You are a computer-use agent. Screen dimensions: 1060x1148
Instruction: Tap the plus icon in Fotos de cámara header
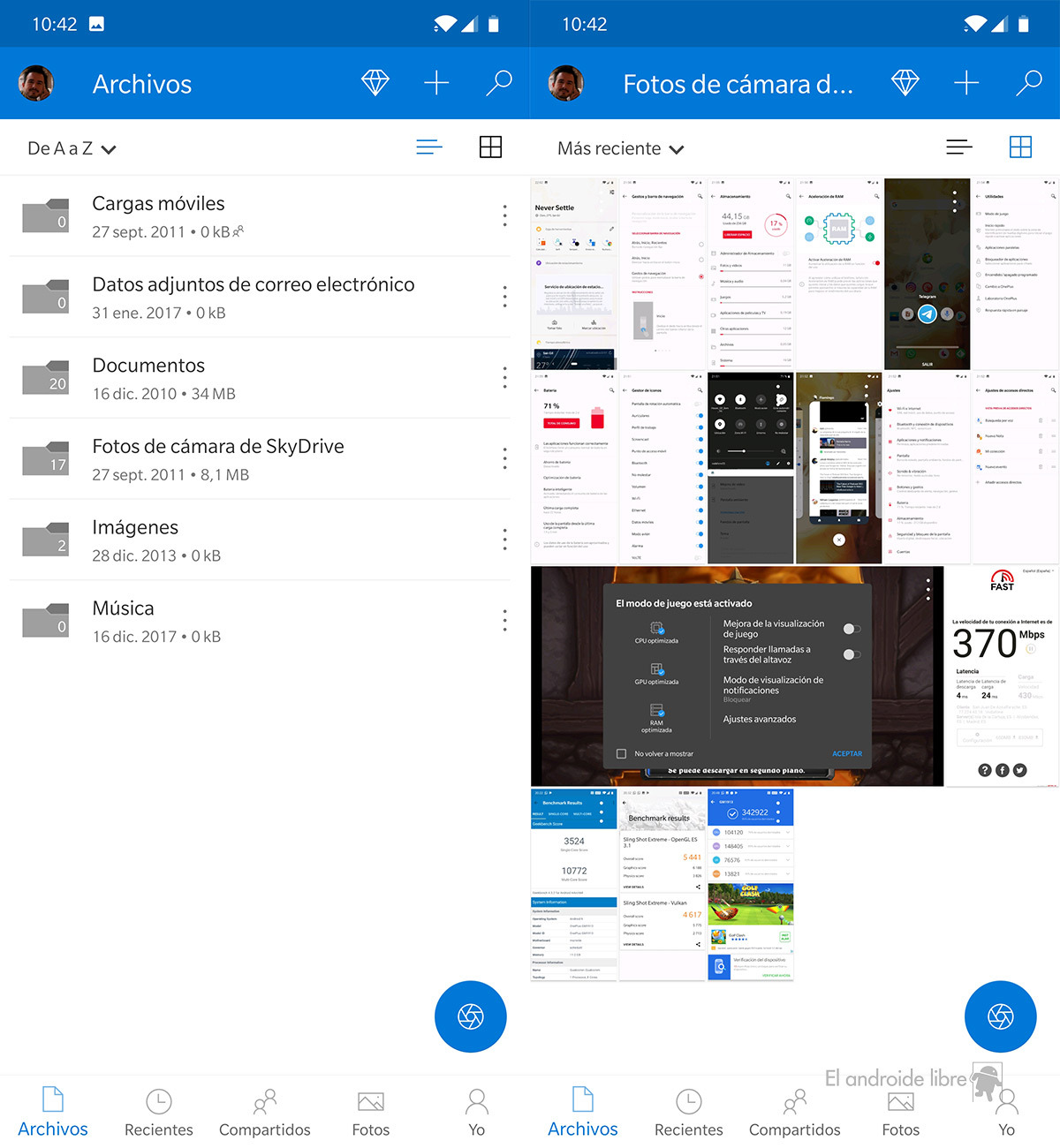pyautogui.click(x=966, y=83)
